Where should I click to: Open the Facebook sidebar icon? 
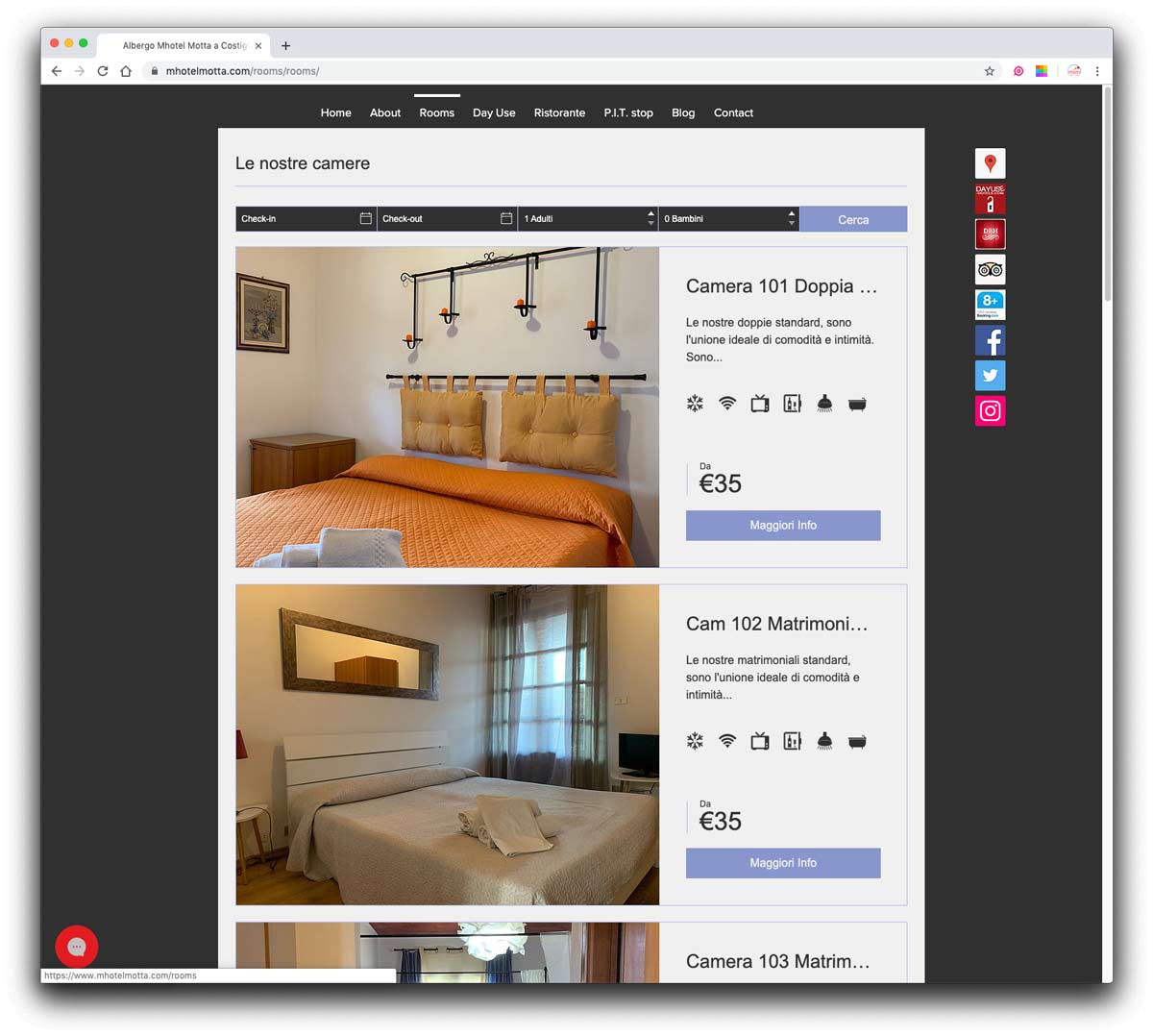[x=990, y=340]
